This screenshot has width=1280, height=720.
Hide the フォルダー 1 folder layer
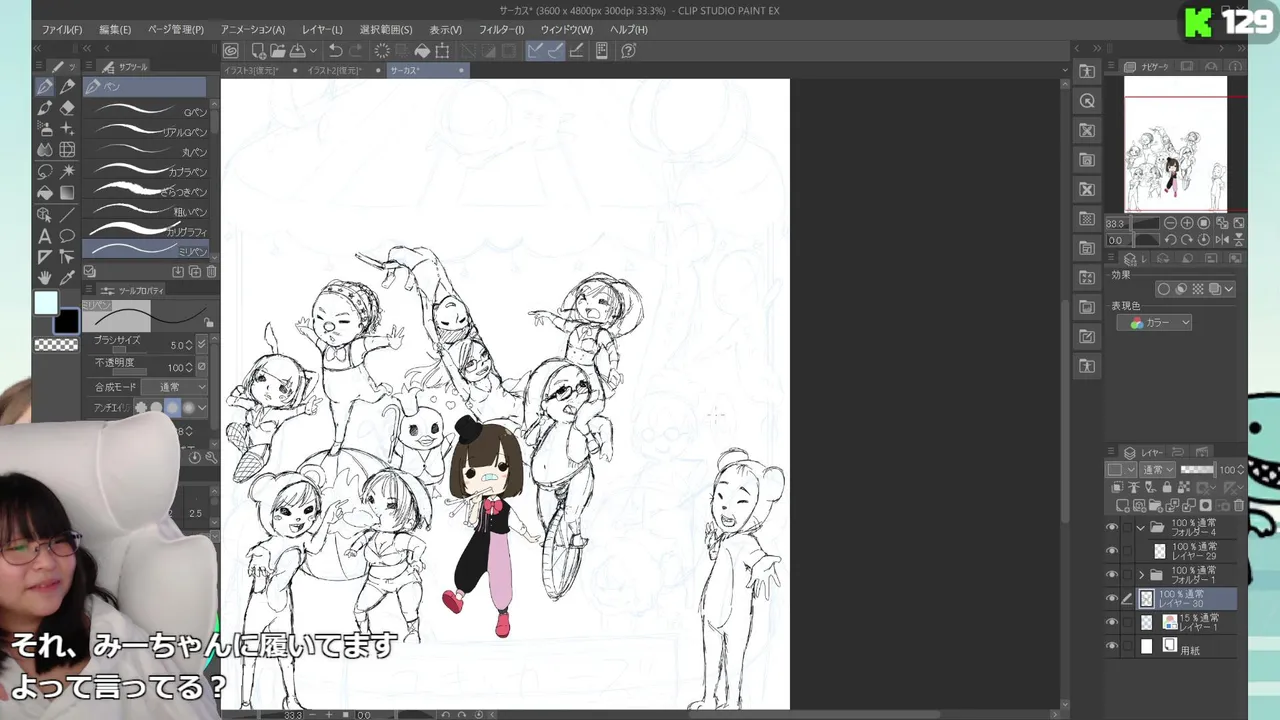pos(1112,575)
